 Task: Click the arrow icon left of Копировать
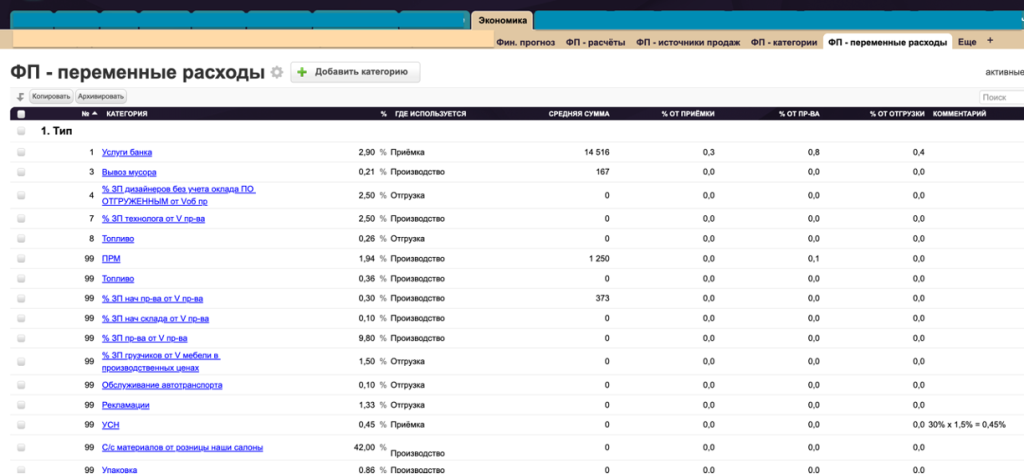coord(20,97)
